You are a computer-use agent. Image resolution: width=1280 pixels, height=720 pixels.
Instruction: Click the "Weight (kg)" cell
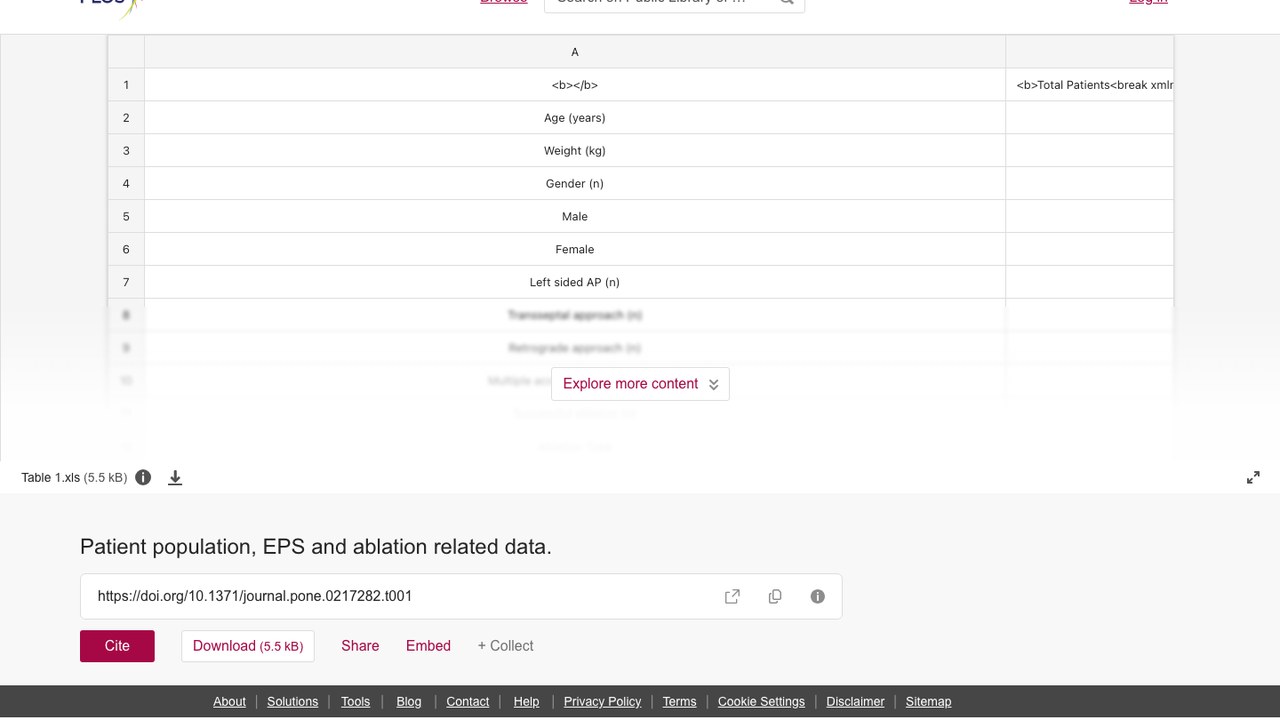575,151
